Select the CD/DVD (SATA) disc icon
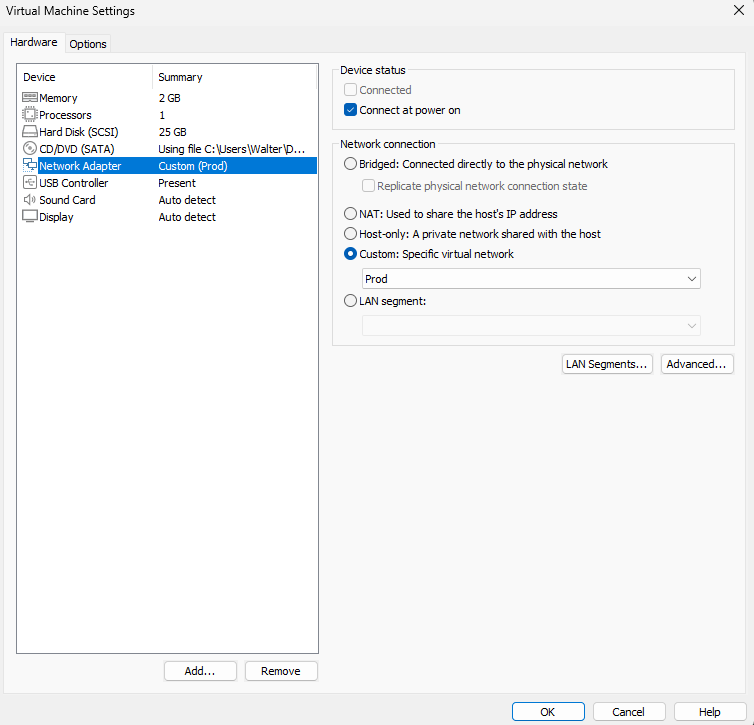Viewport: 754px width, 725px height. [29, 149]
